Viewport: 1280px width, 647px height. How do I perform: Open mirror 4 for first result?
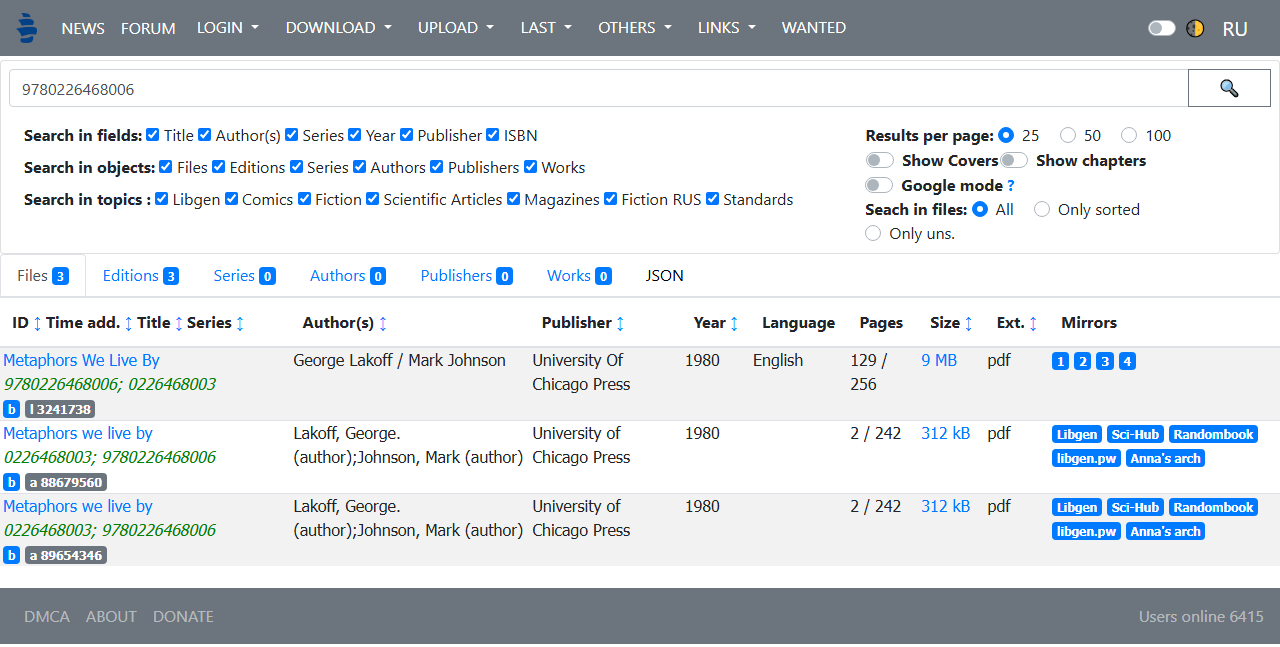[x=1127, y=361]
